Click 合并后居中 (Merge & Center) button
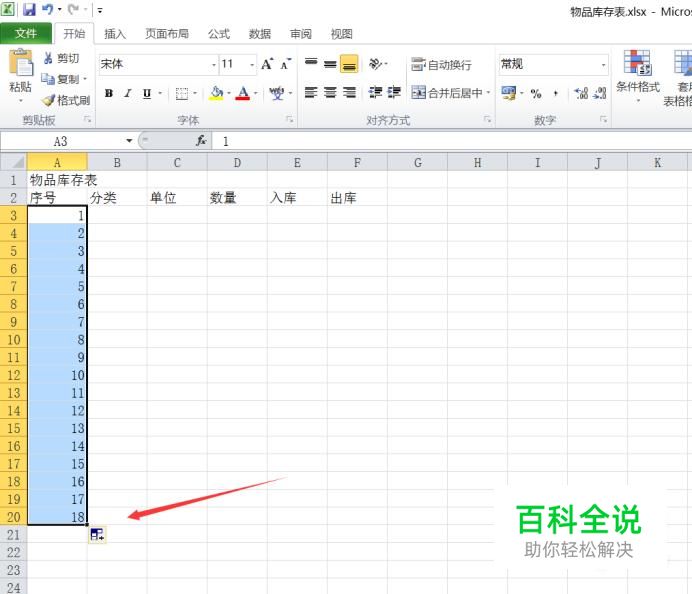This screenshot has width=692, height=594. pos(447,93)
